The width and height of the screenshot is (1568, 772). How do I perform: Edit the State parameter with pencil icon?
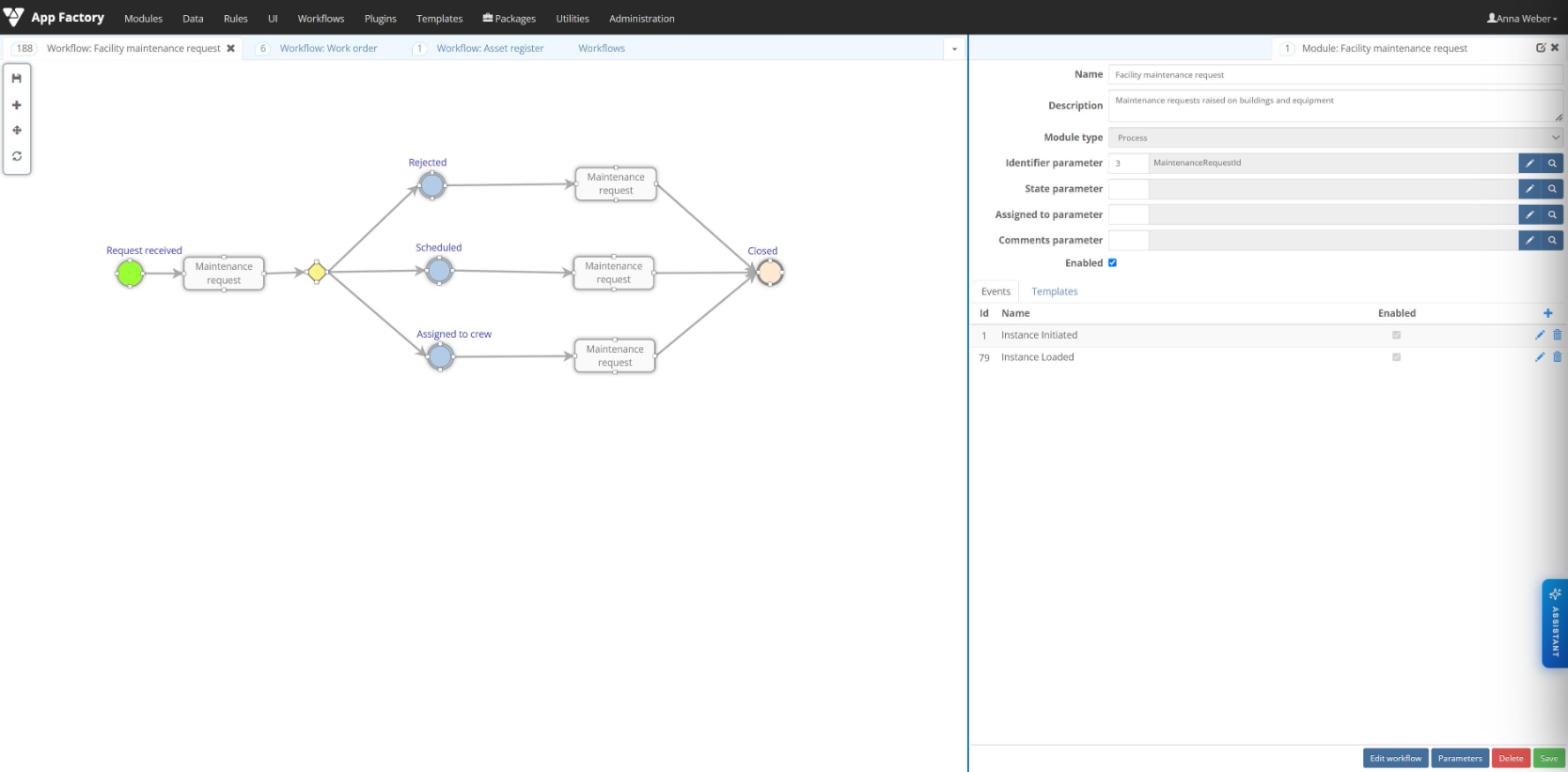point(1530,189)
